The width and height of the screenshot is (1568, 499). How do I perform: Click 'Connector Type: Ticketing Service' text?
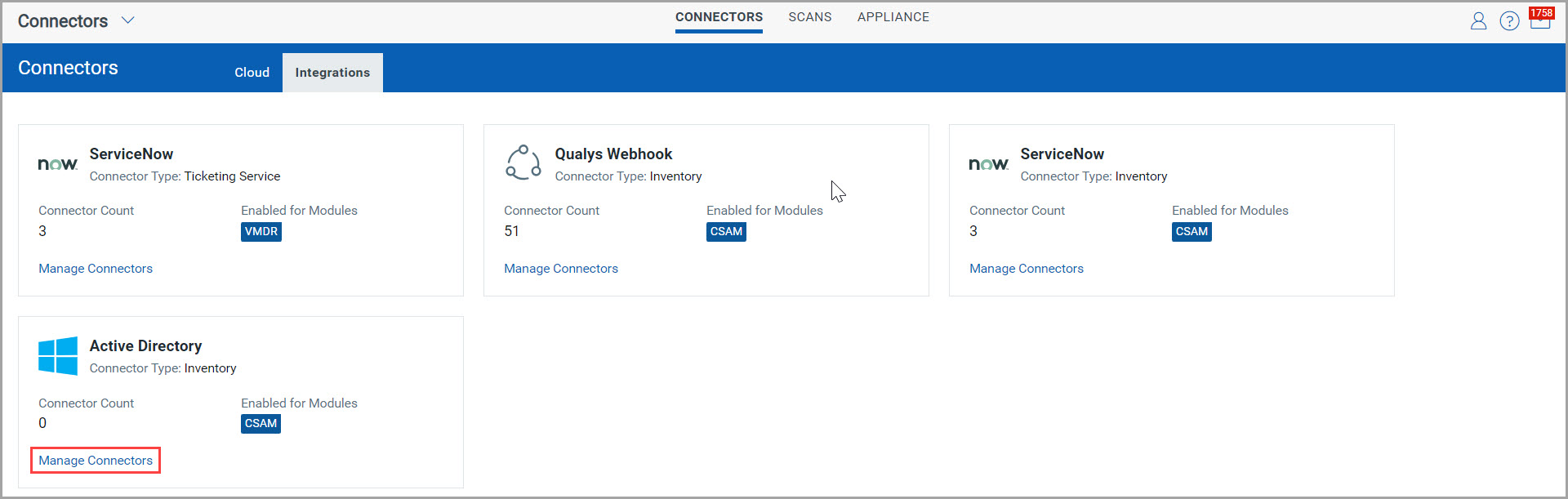pos(185,176)
